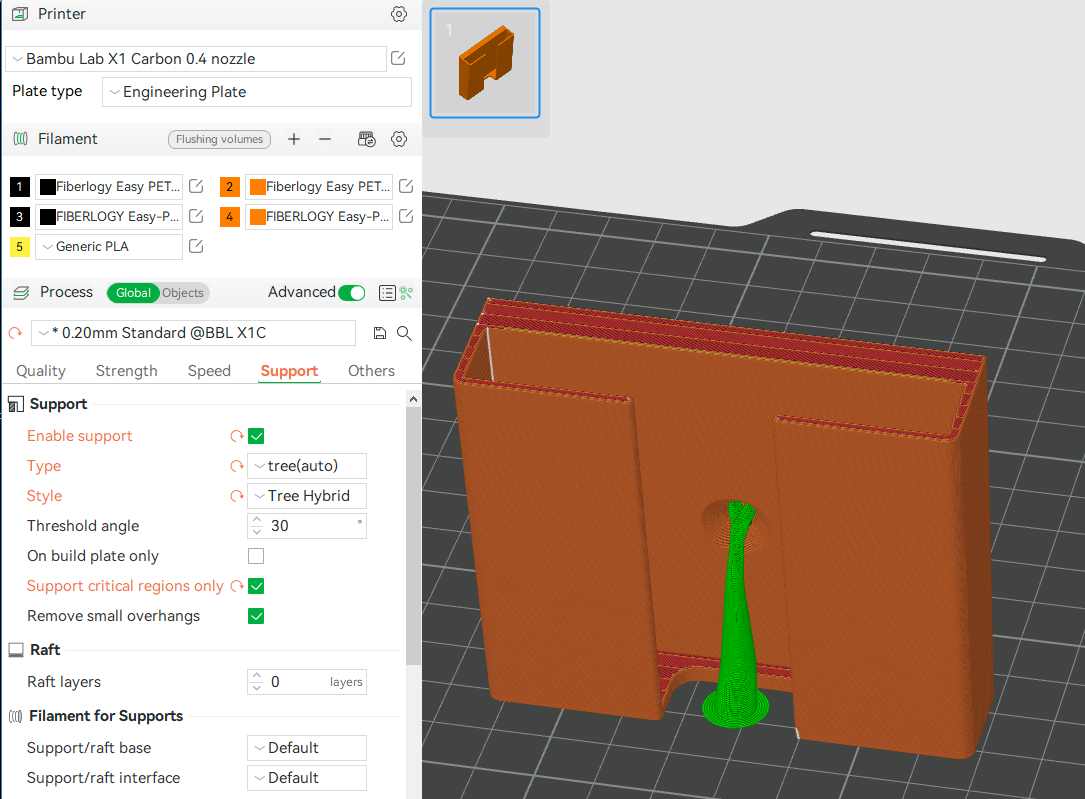
Task: Click the Filament section spool icon
Action: [21, 139]
